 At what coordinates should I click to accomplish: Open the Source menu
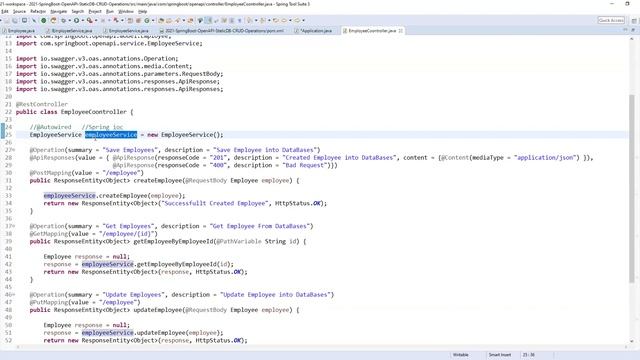coord(19,11)
